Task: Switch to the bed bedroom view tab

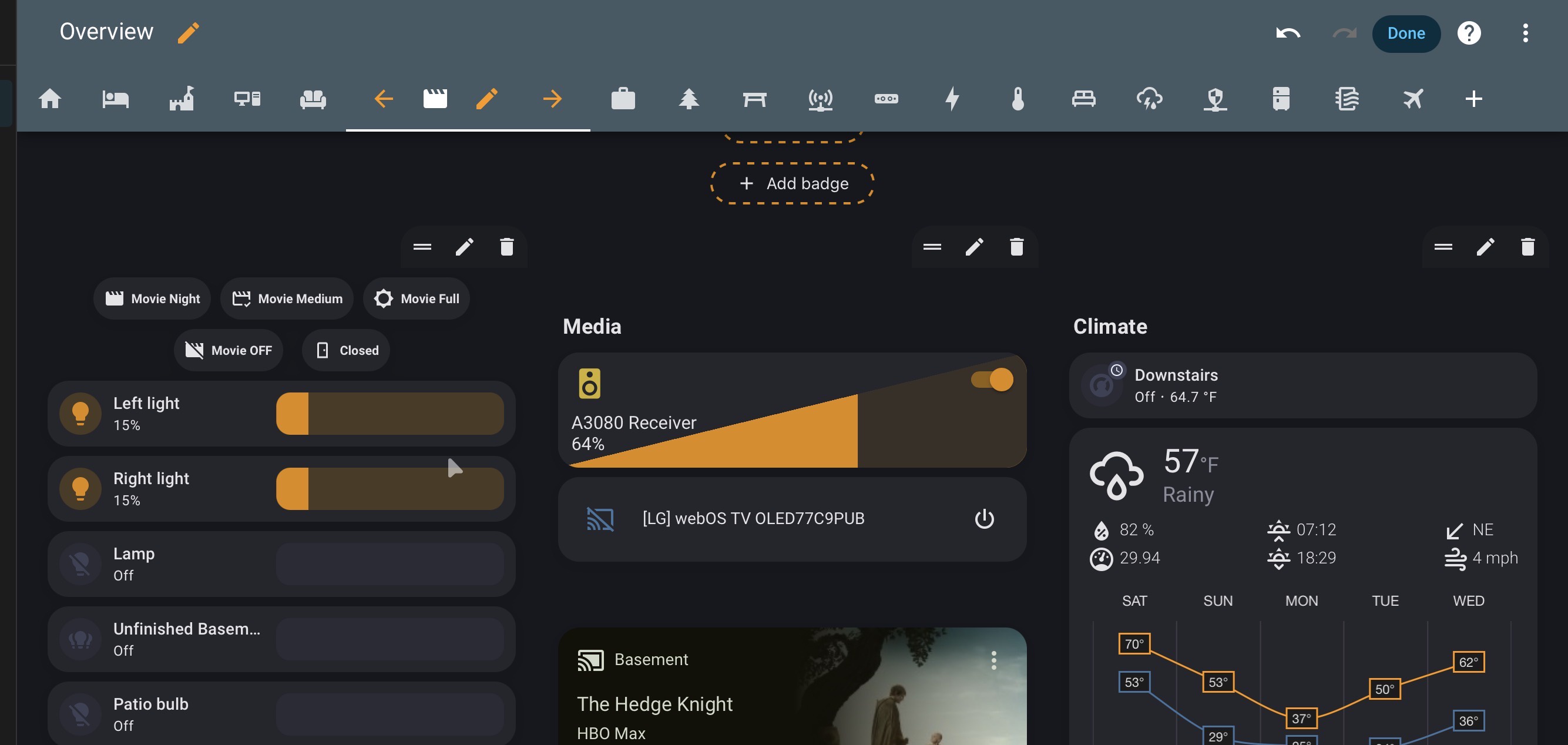Action: tap(115, 99)
